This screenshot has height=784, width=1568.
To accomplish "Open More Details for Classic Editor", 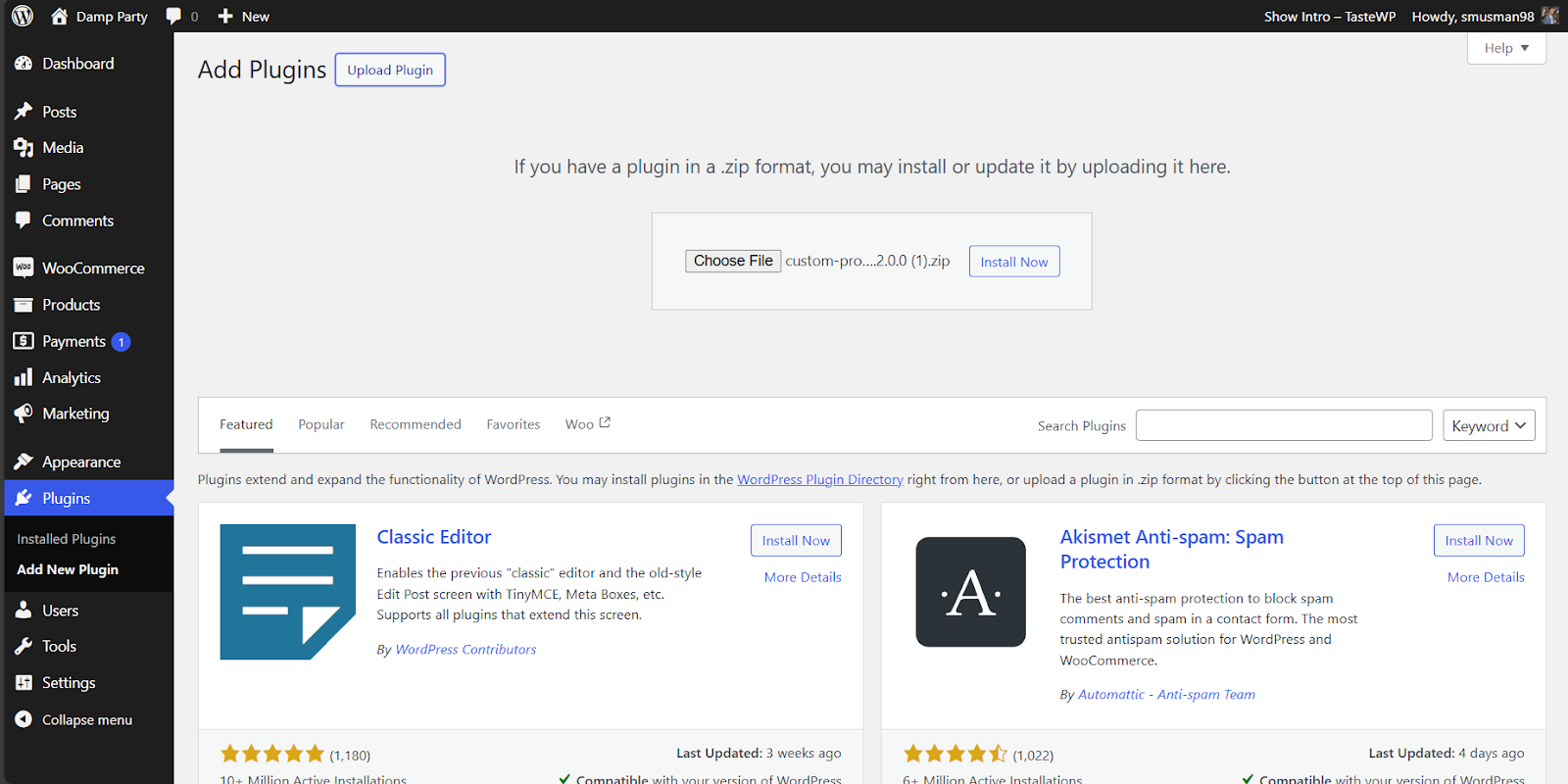I will 803,577.
